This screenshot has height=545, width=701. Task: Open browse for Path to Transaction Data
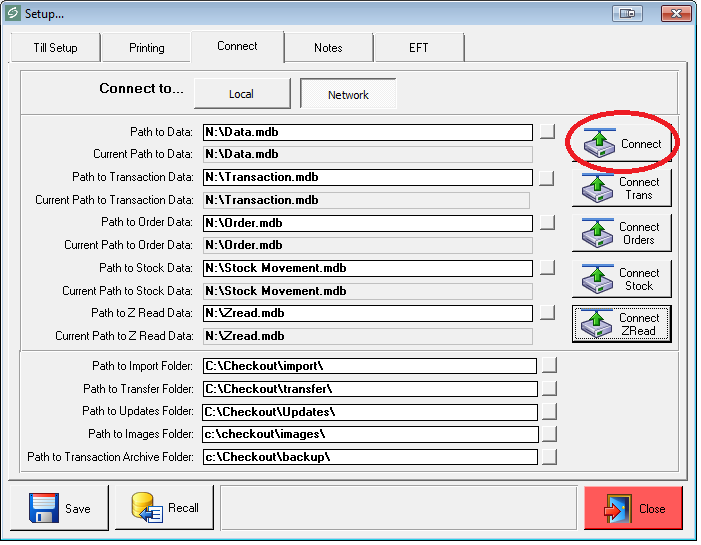click(x=546, y=178)
